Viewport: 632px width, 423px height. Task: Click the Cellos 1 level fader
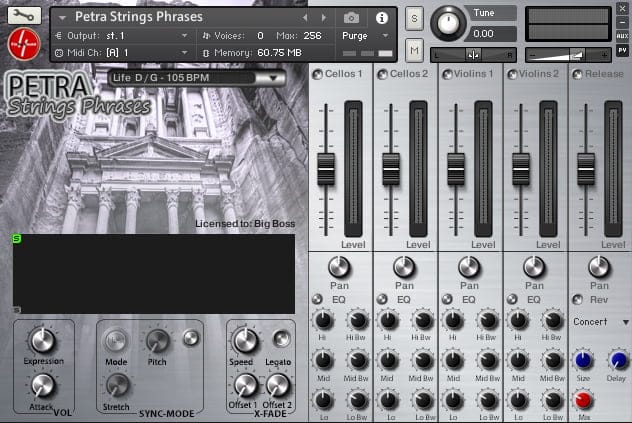[x=326, y=169]
